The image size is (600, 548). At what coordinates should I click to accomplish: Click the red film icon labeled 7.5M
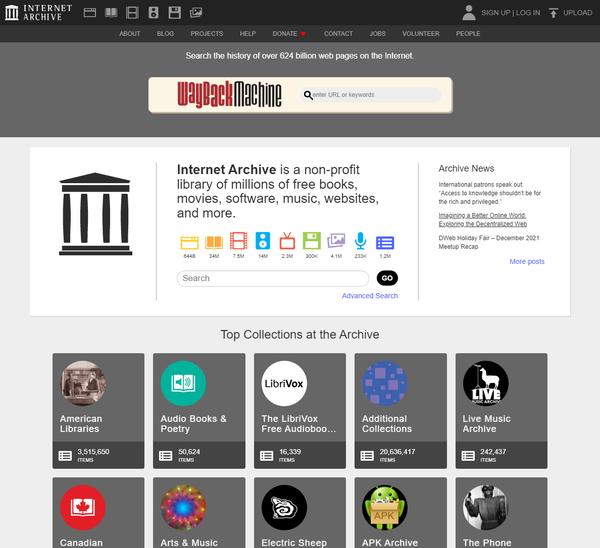(238, 241)
